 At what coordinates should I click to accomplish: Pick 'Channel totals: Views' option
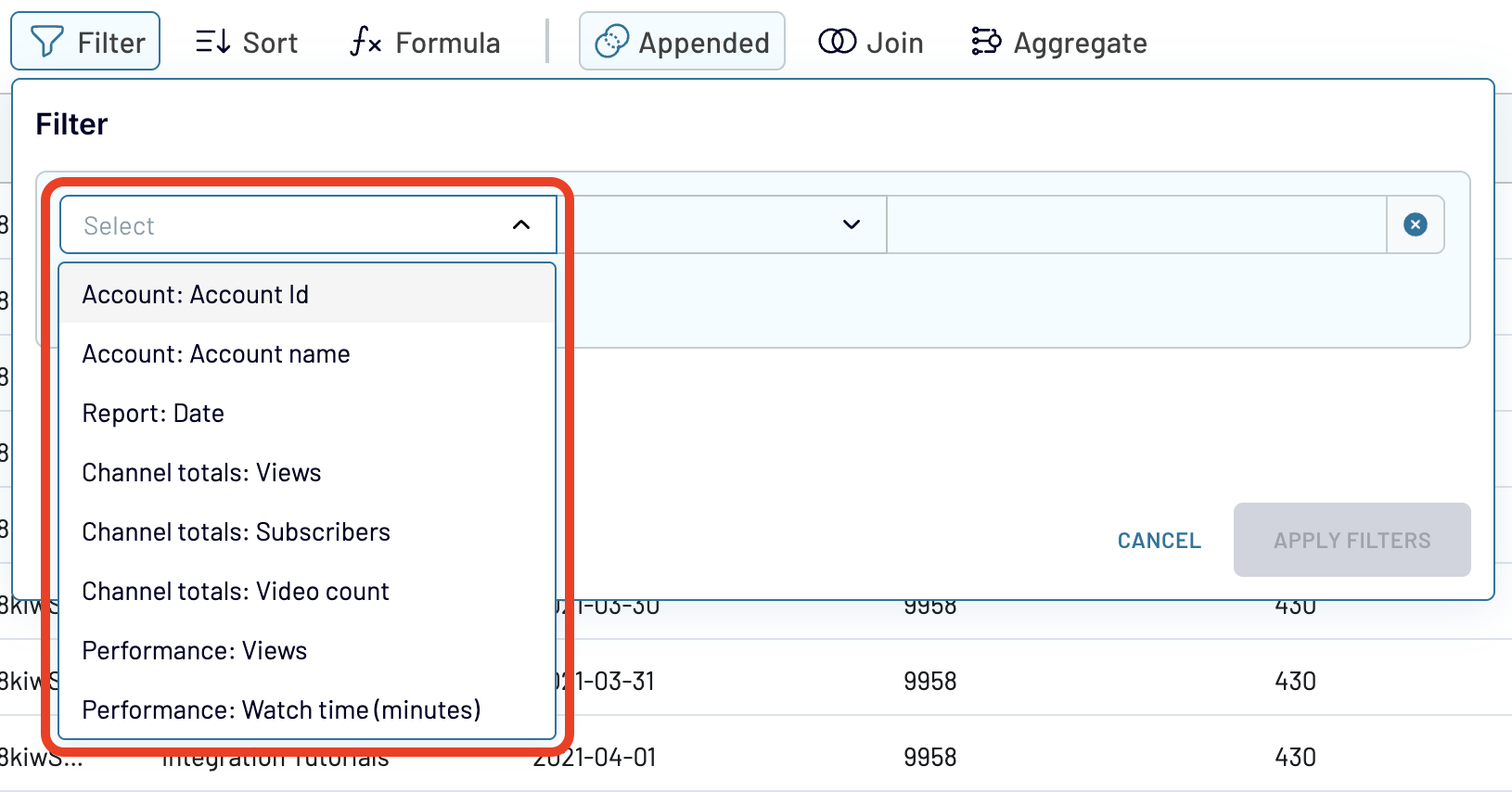pos(201,473)
